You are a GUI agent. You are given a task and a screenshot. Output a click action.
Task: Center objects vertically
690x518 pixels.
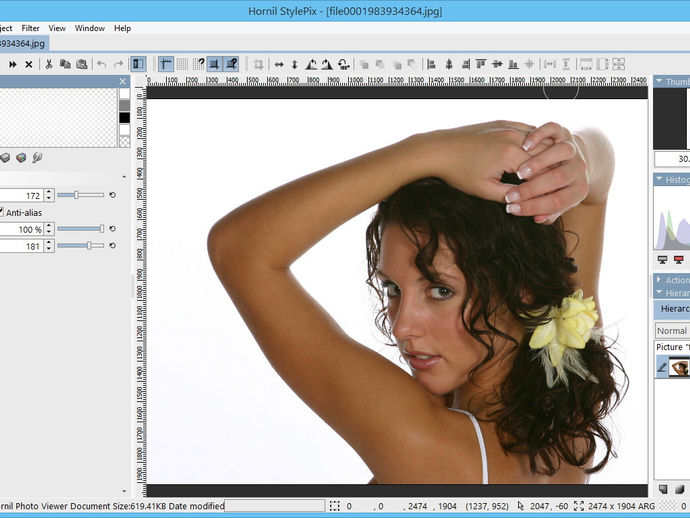coord(497,65)
